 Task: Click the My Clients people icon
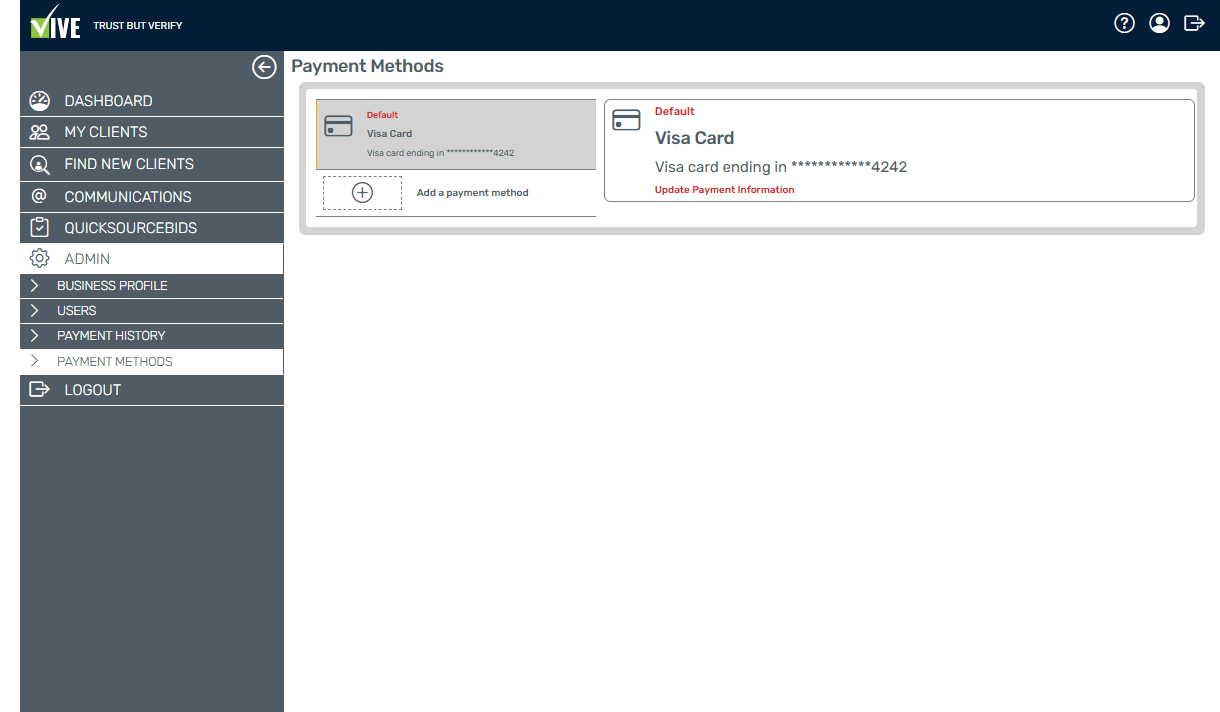pos(40,132)
